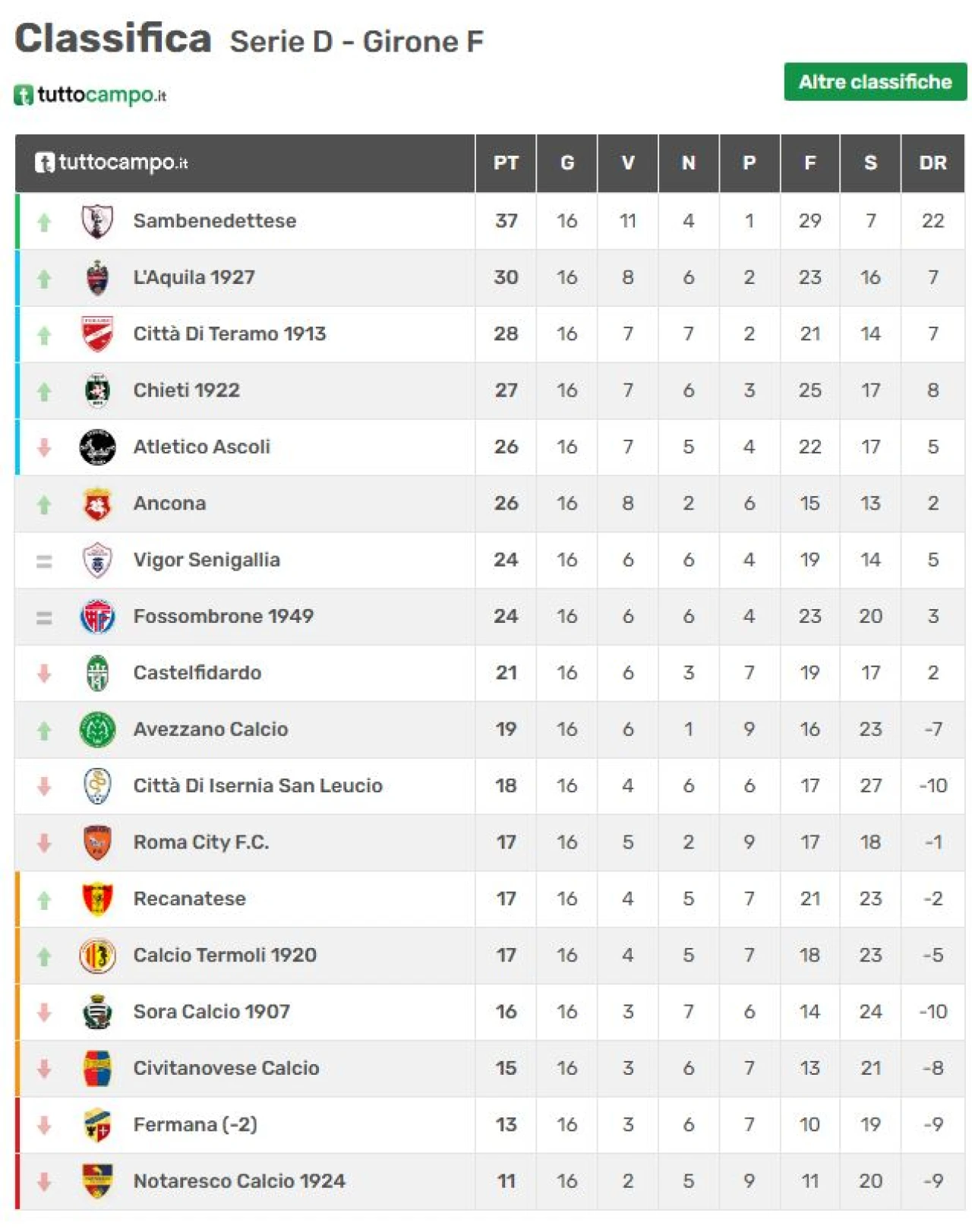The width and height of the screenshot is (972, 1232).
Task: Click the Fossombrone 1949 team logo
Action: tap(97, 616)
